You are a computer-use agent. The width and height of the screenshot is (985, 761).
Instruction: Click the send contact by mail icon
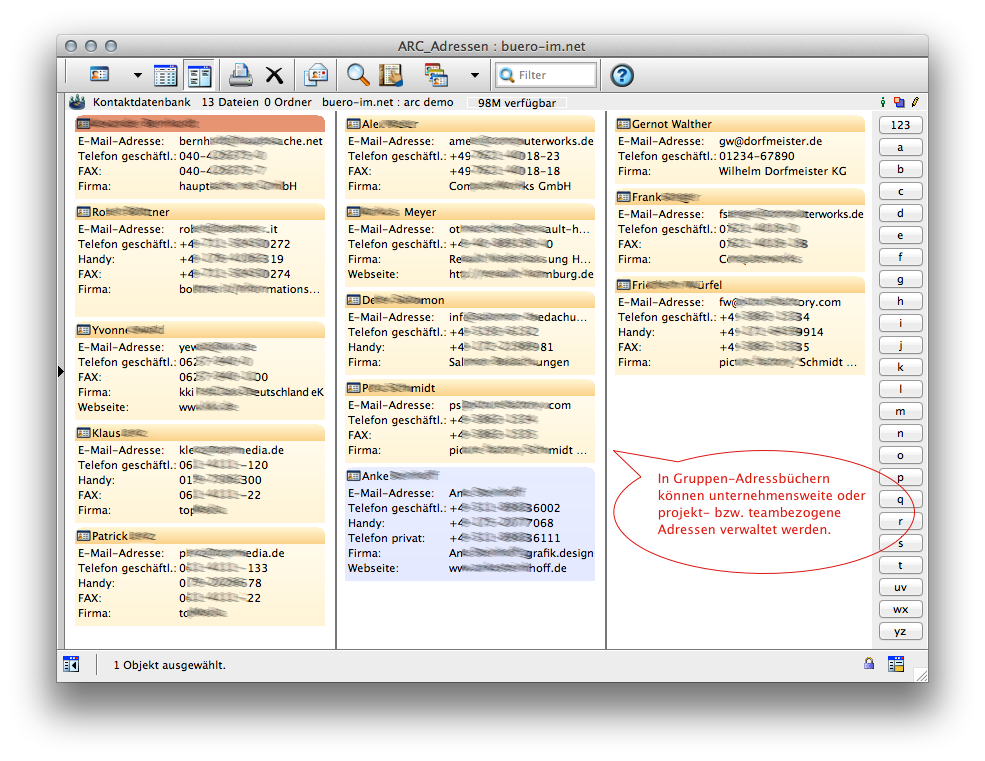[x=316, y=75]
